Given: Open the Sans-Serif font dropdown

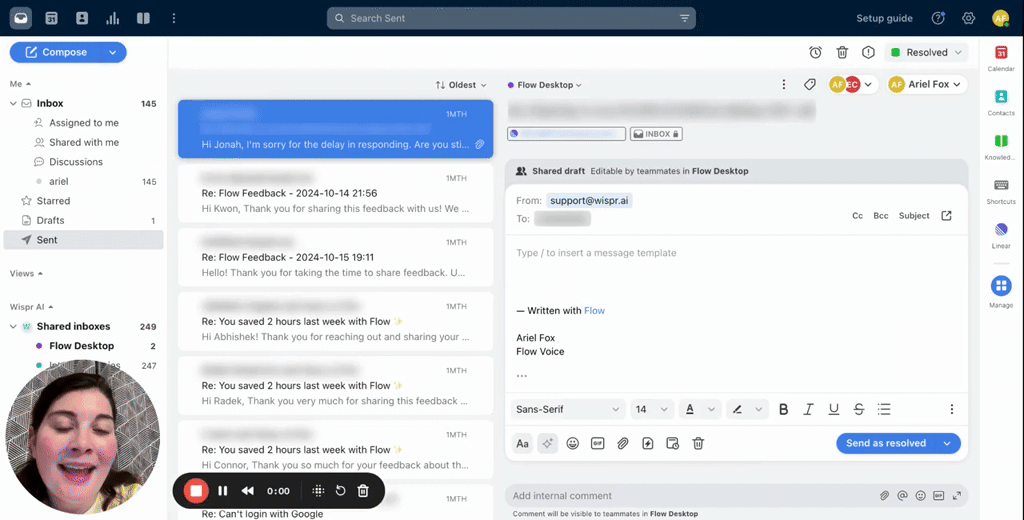Looking at the screenshot, I should click(567, 409).
